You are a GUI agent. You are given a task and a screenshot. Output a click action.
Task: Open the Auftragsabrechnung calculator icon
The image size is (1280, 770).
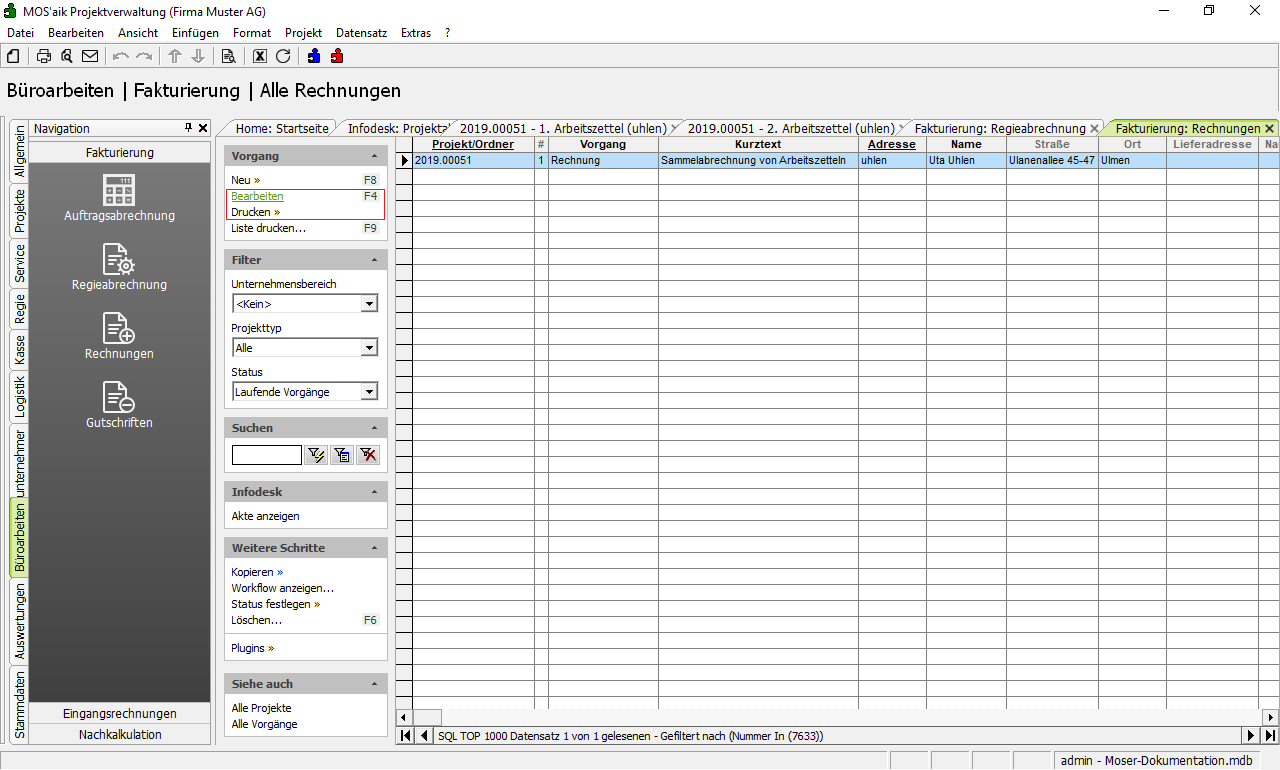click(119, 190)
